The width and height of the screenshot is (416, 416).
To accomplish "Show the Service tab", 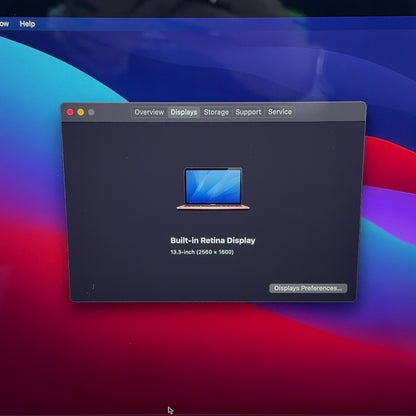I will [280, 112].
